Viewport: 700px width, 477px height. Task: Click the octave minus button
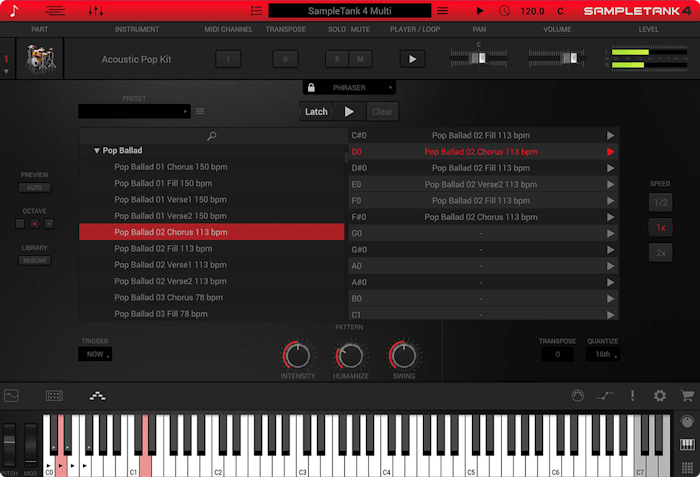20,223
